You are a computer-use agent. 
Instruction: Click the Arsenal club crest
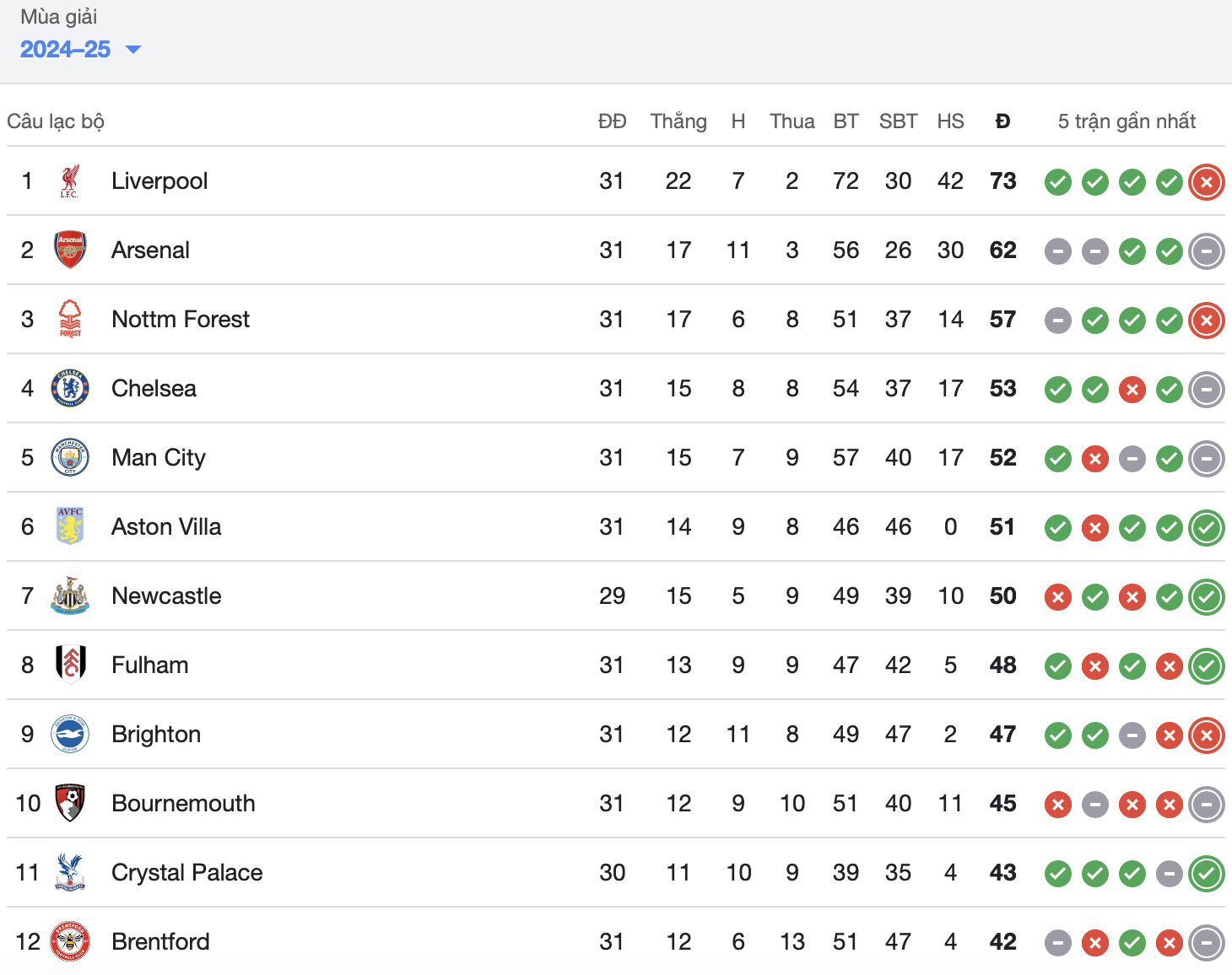pyautogui.click(x=70, y=250)
